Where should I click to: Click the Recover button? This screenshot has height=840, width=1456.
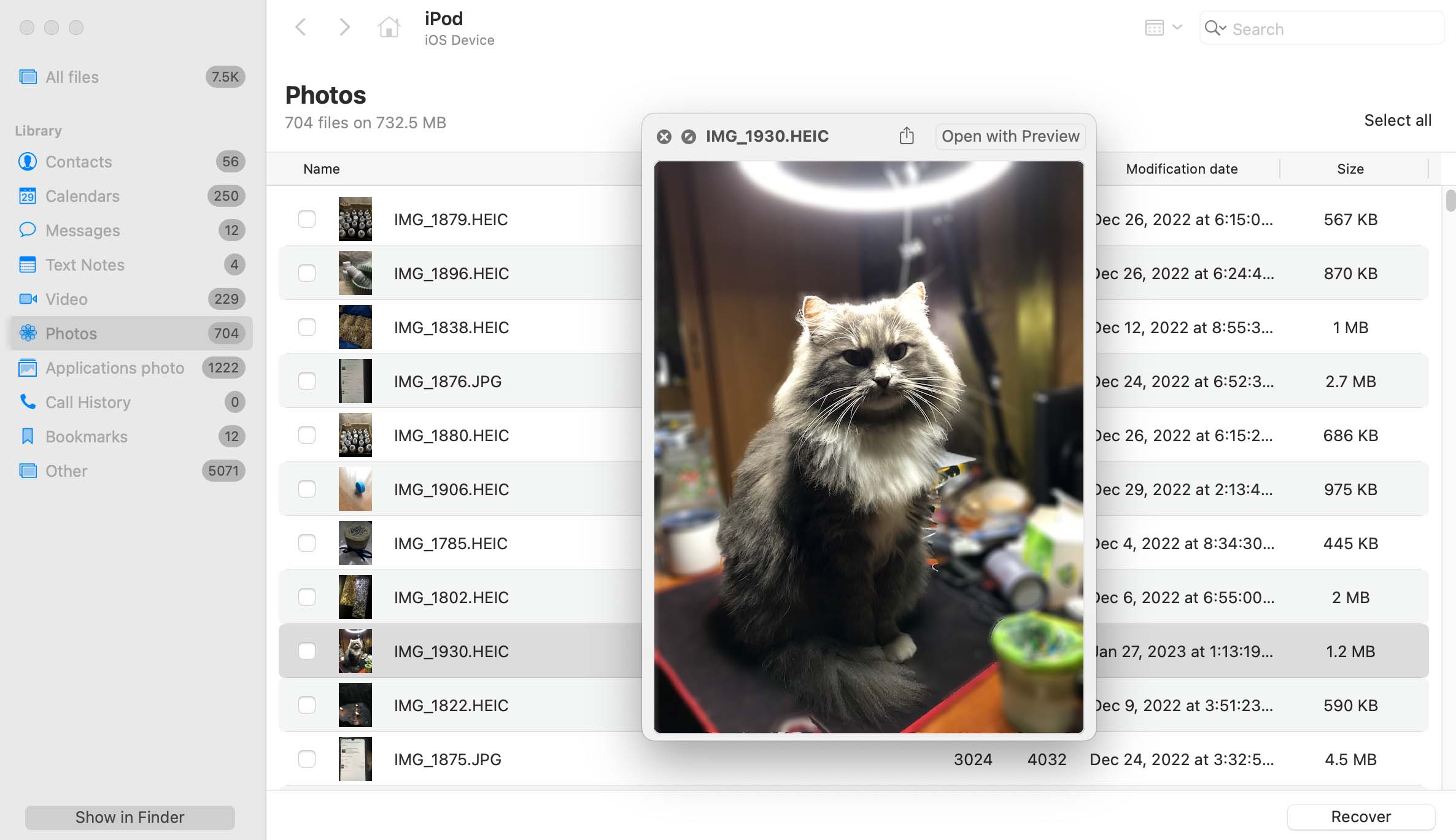1361,817
